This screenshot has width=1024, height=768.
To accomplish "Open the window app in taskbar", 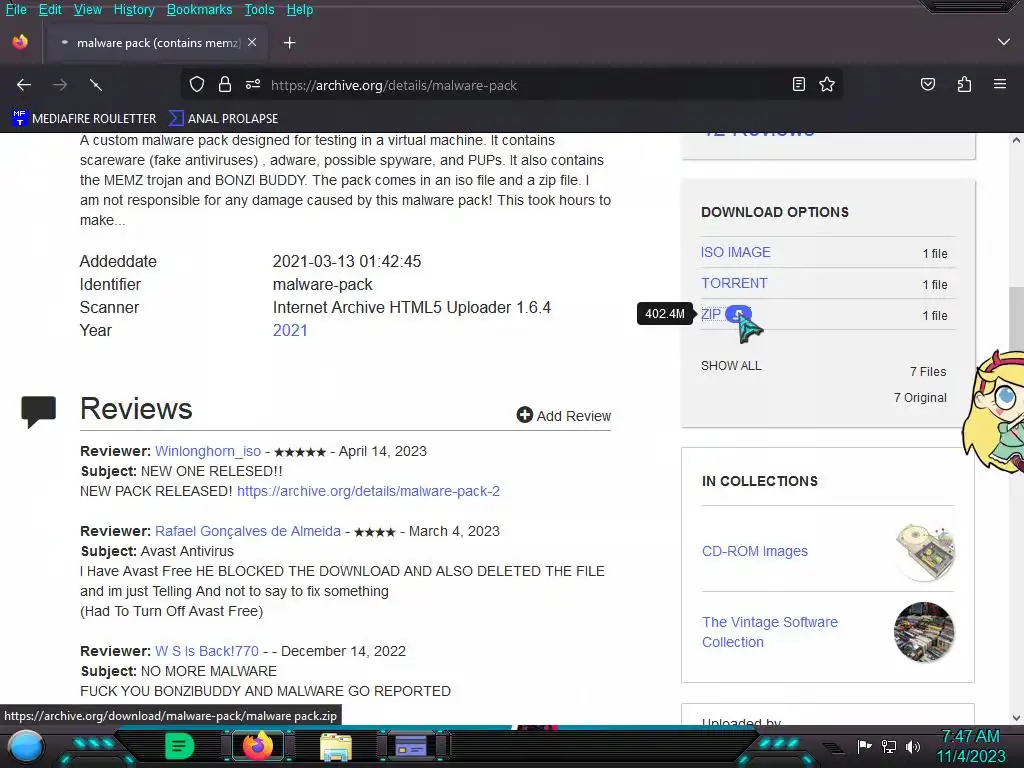I will click(411, 746).
